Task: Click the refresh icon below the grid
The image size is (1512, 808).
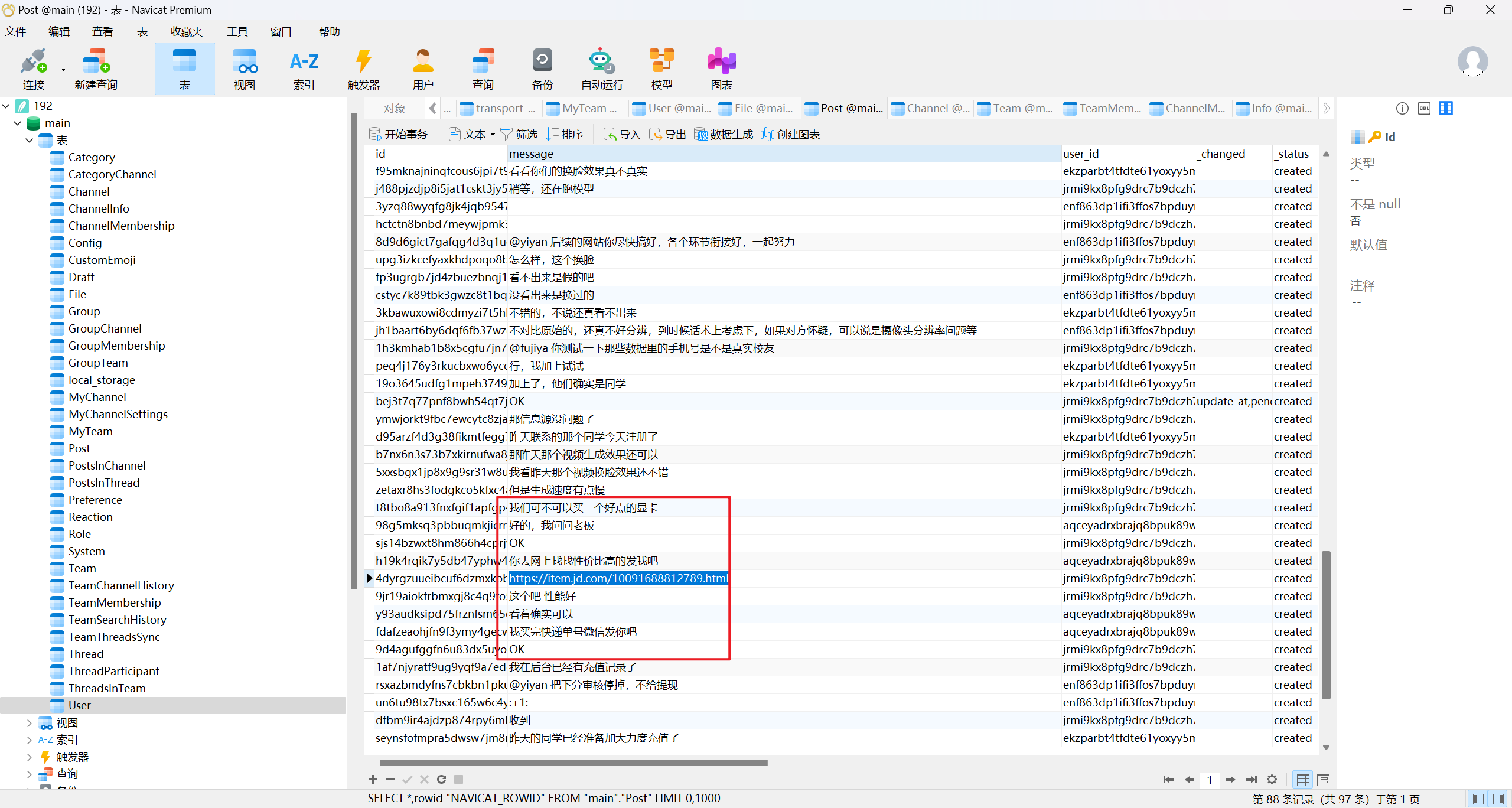Action: point(441,780)
